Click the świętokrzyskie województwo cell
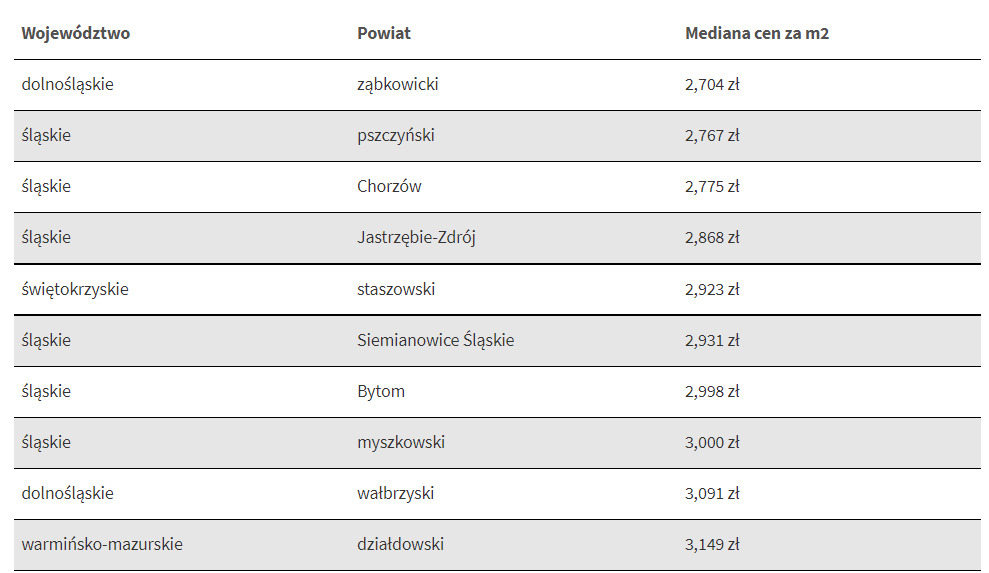 [x=75, y=289]
